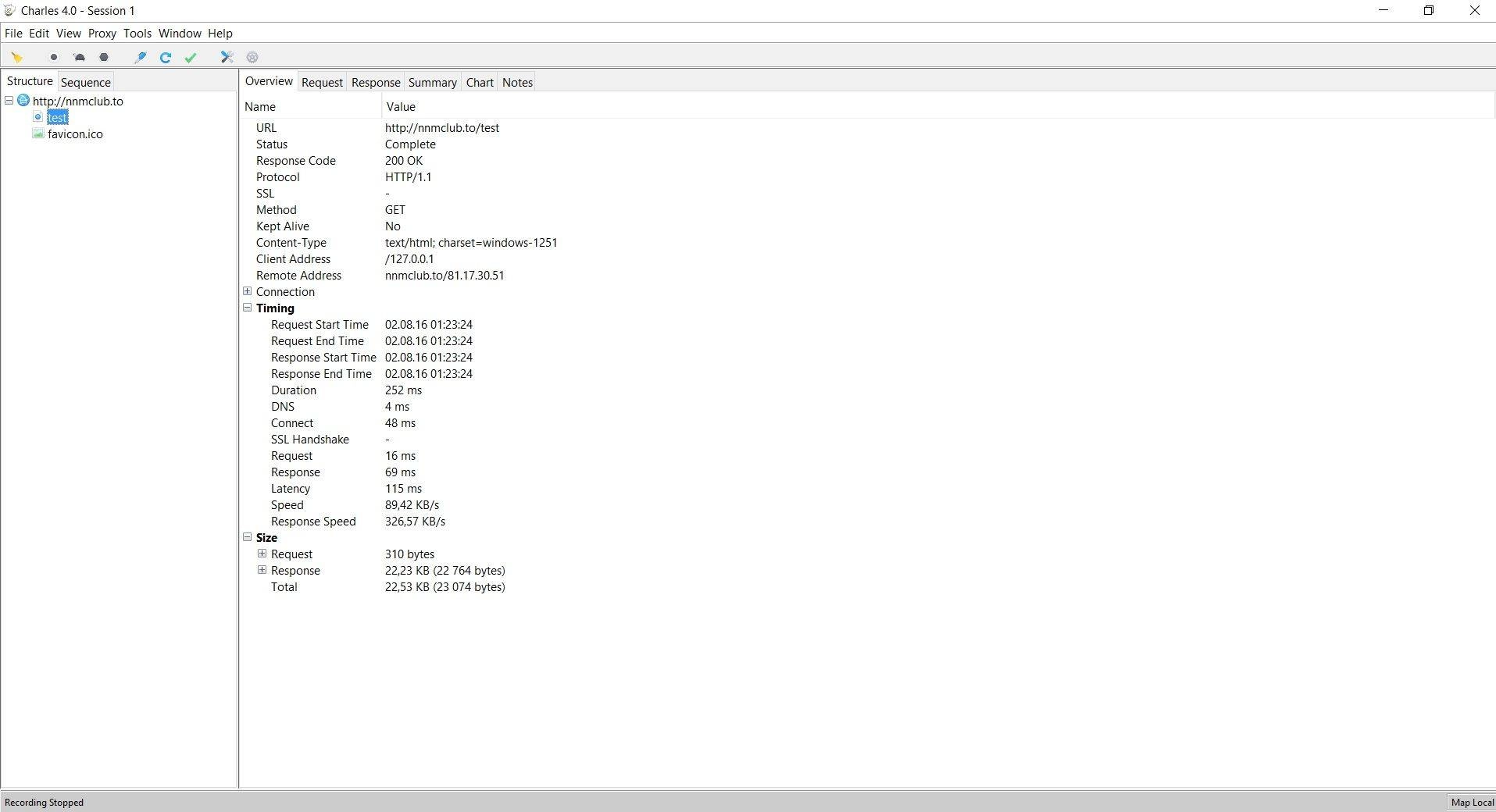The width and height of the screenshot is (1496, 812).
Task: Select the Speed 89,42 KB/s value
Action: click(412, 504)
